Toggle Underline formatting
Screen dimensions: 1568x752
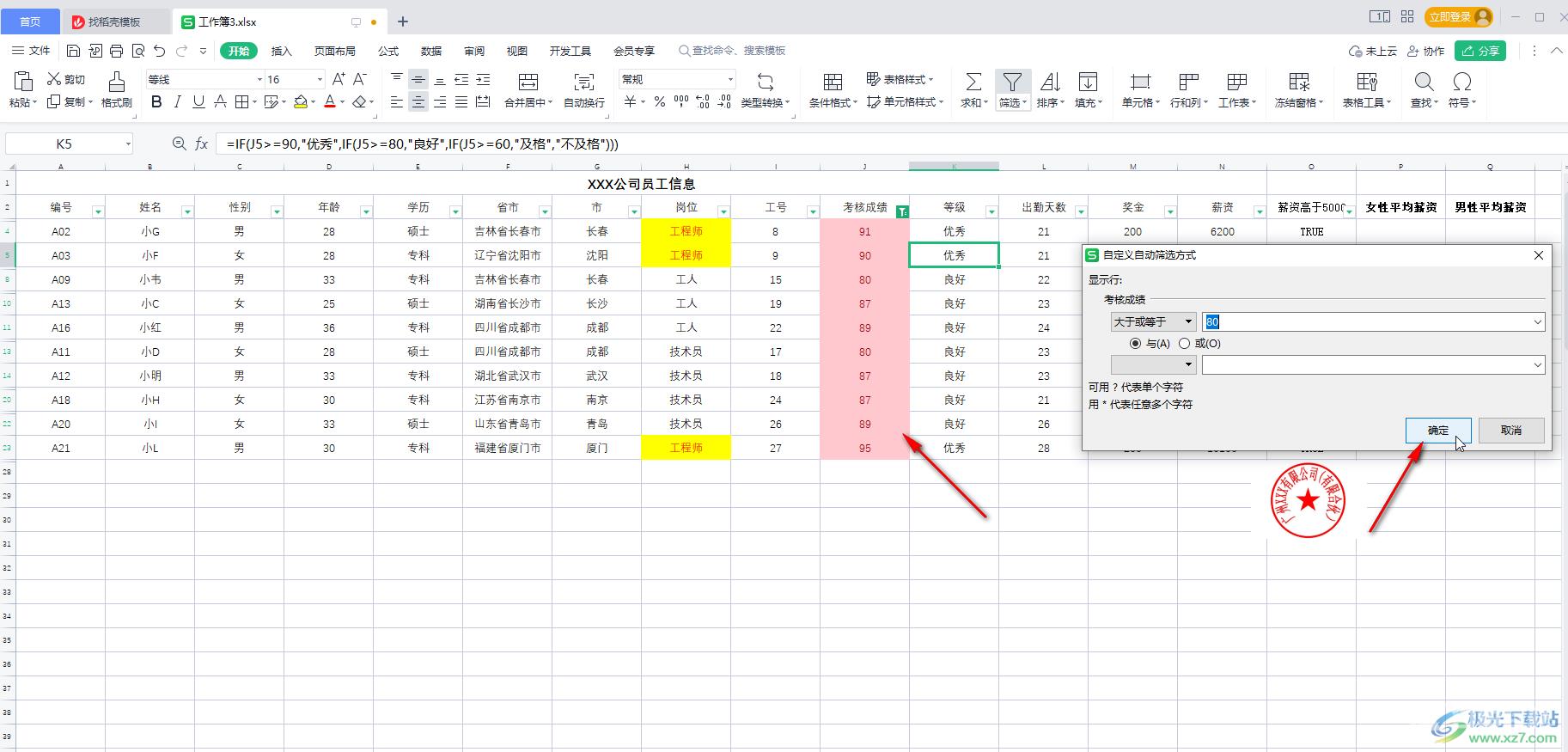click(198, 102)
